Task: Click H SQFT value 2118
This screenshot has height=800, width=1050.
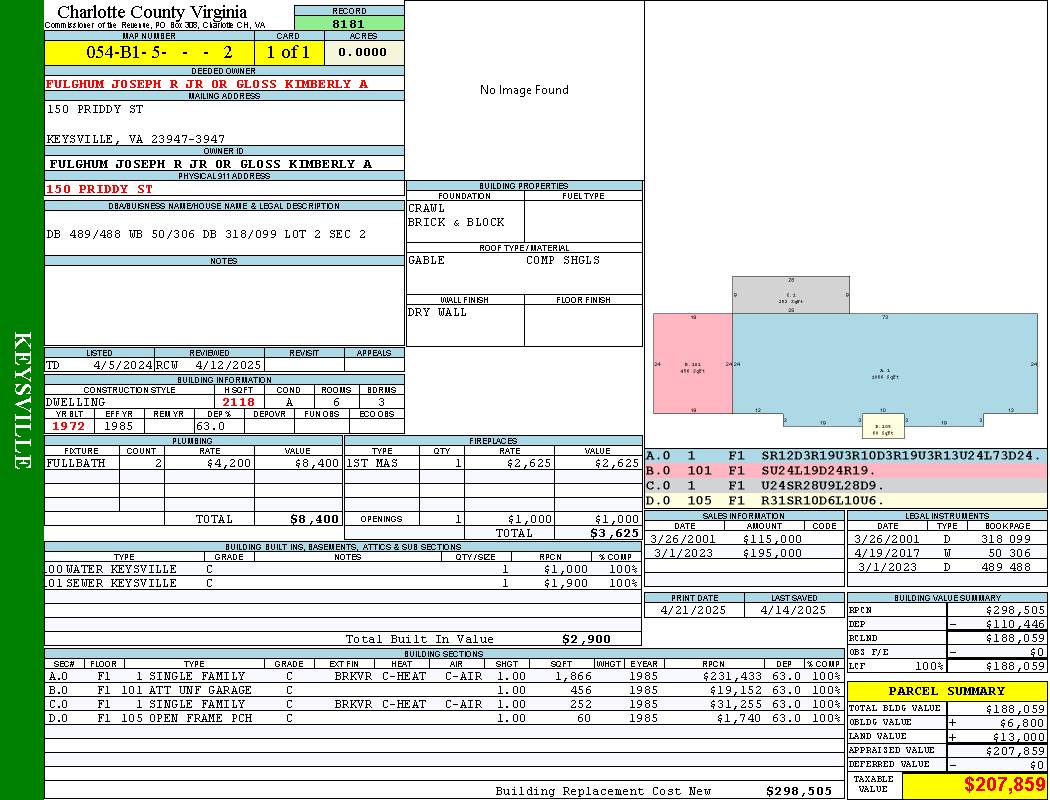Action: pyautogui.click(x=238, y=402)
